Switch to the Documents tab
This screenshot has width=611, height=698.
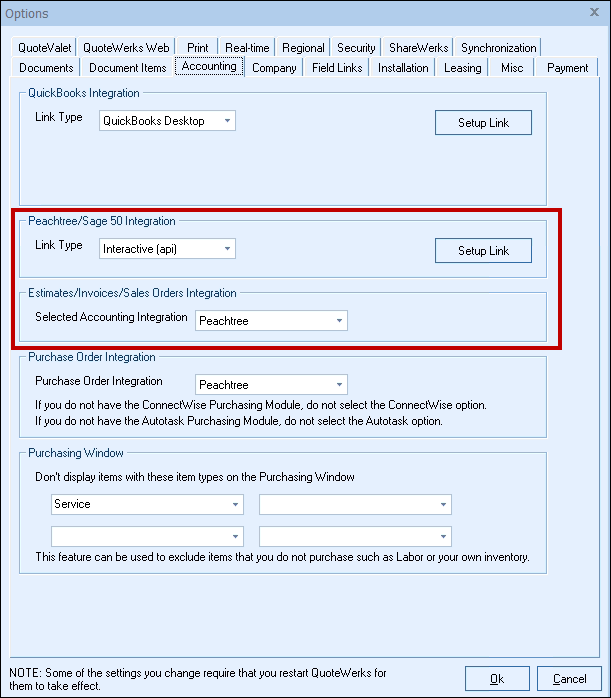pyautogui.click(x=46, y=68)
